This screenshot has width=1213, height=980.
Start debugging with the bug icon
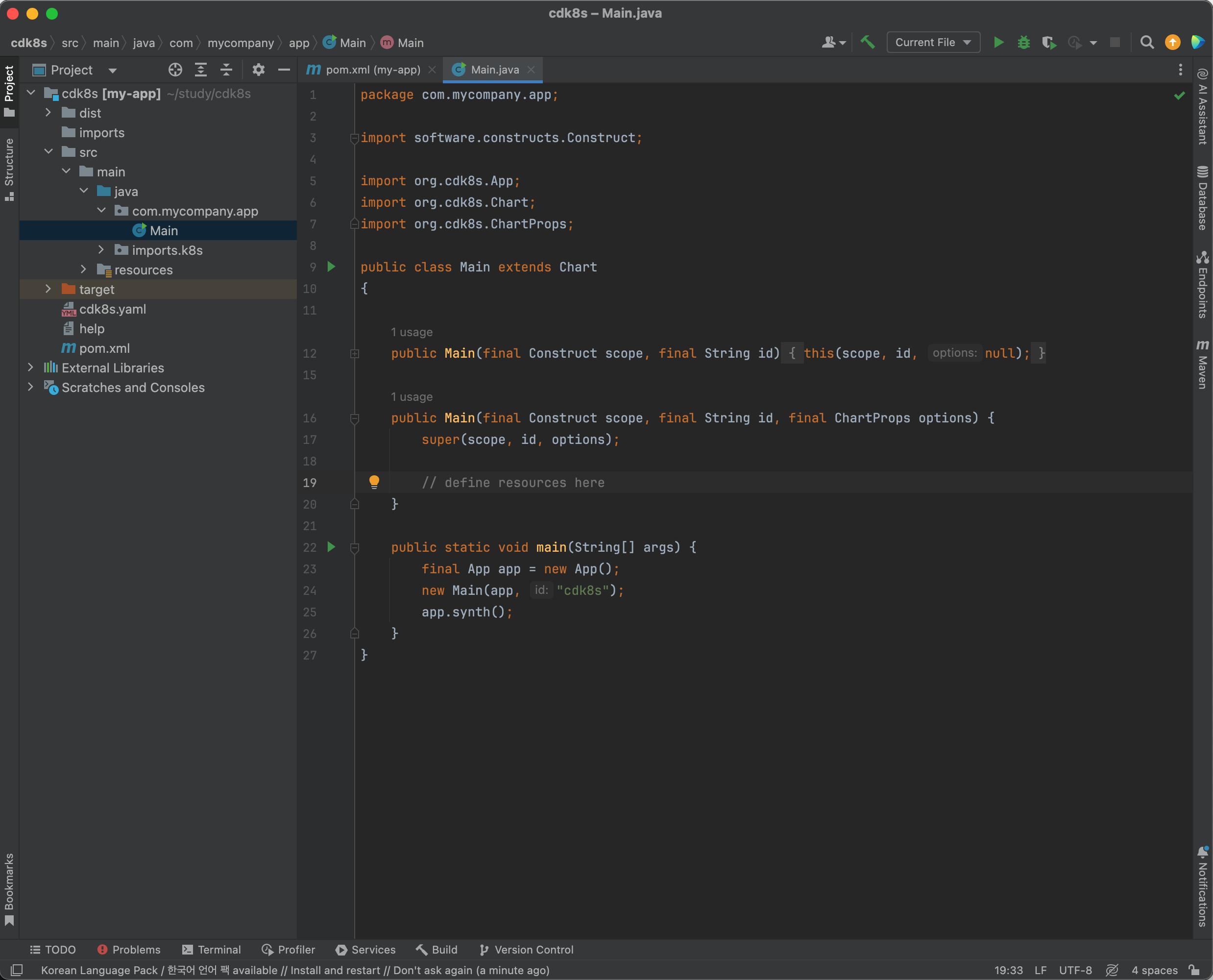pos(1023,42)
